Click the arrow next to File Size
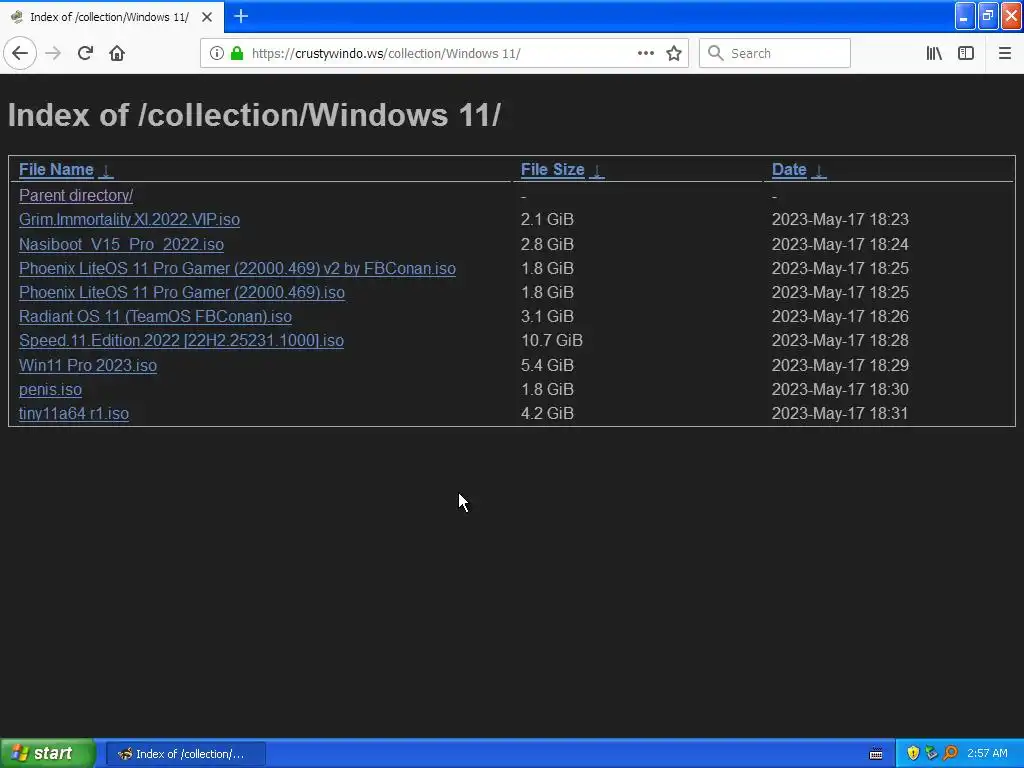 (x=597, y=170)
